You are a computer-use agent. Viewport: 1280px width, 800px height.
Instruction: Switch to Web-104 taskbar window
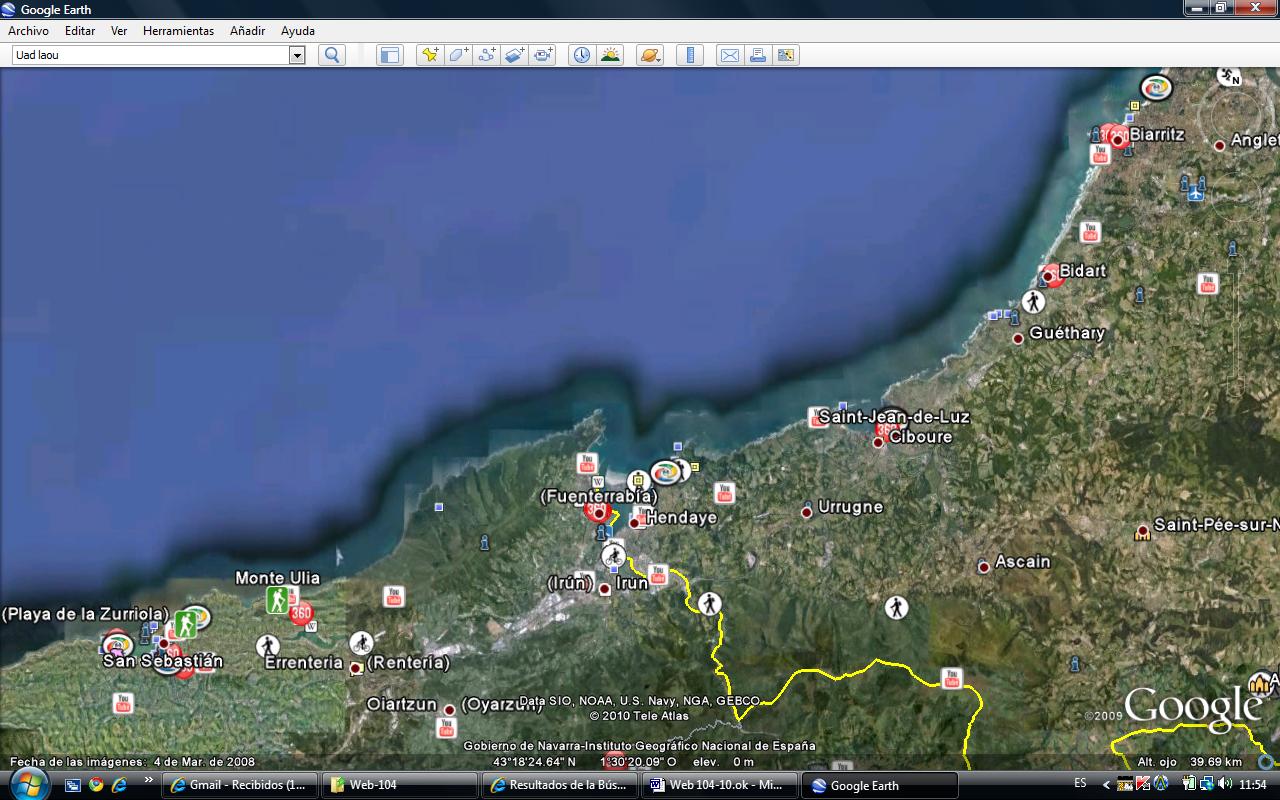pos(400,785)
